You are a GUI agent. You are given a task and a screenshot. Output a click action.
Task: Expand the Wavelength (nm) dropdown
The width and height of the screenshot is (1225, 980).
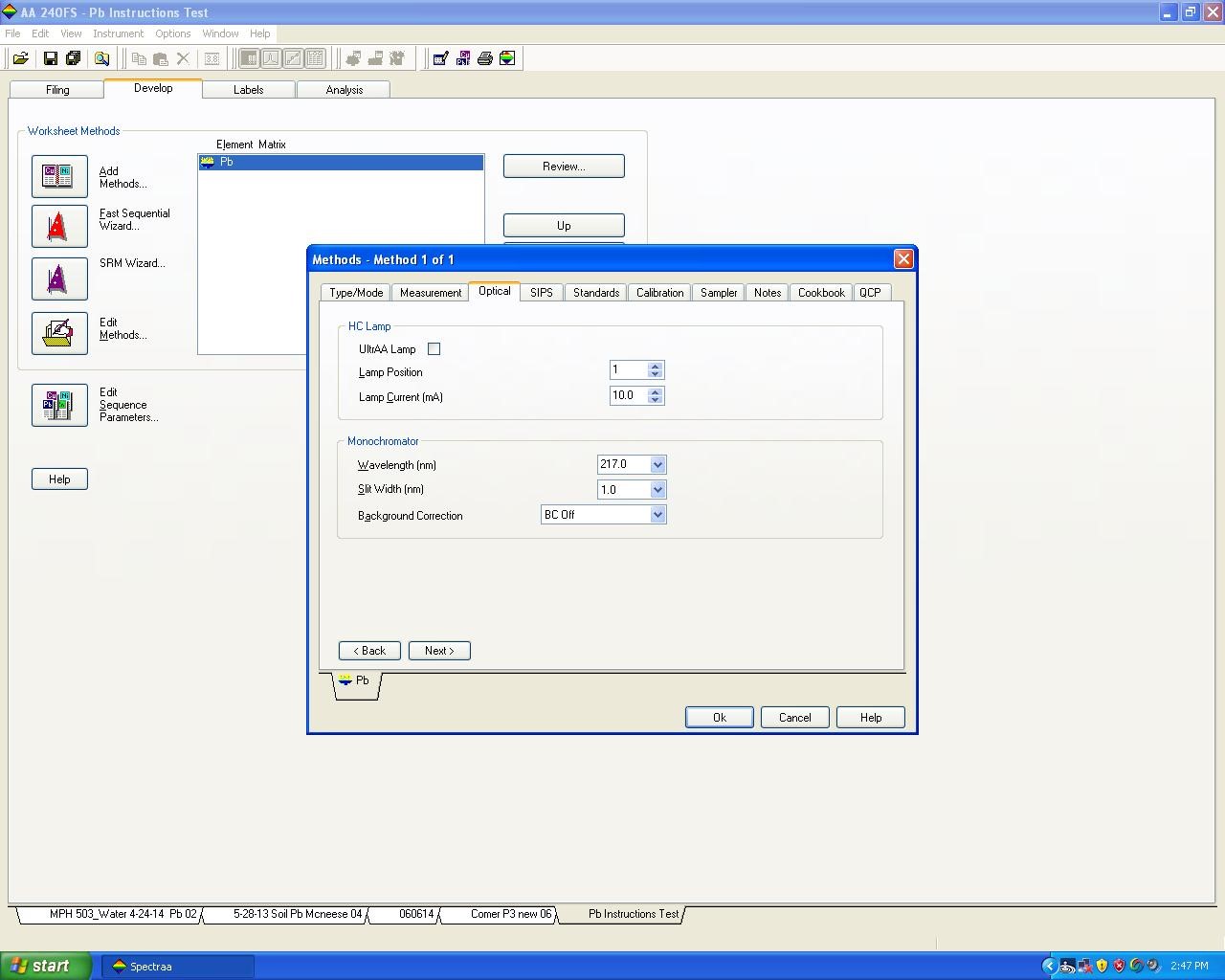pos(657,465)
